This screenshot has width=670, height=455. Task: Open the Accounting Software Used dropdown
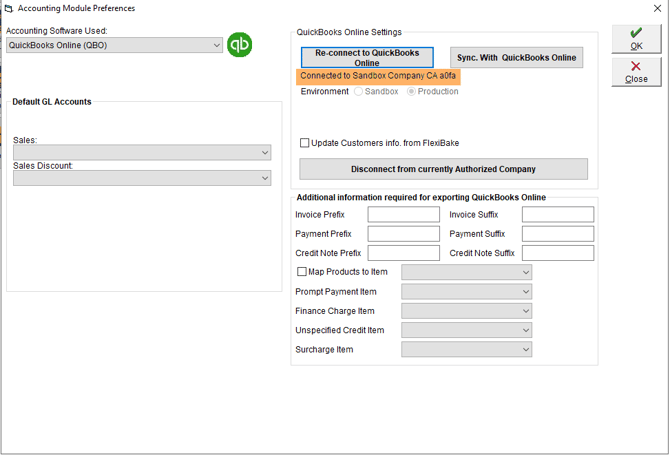(115, 45)
